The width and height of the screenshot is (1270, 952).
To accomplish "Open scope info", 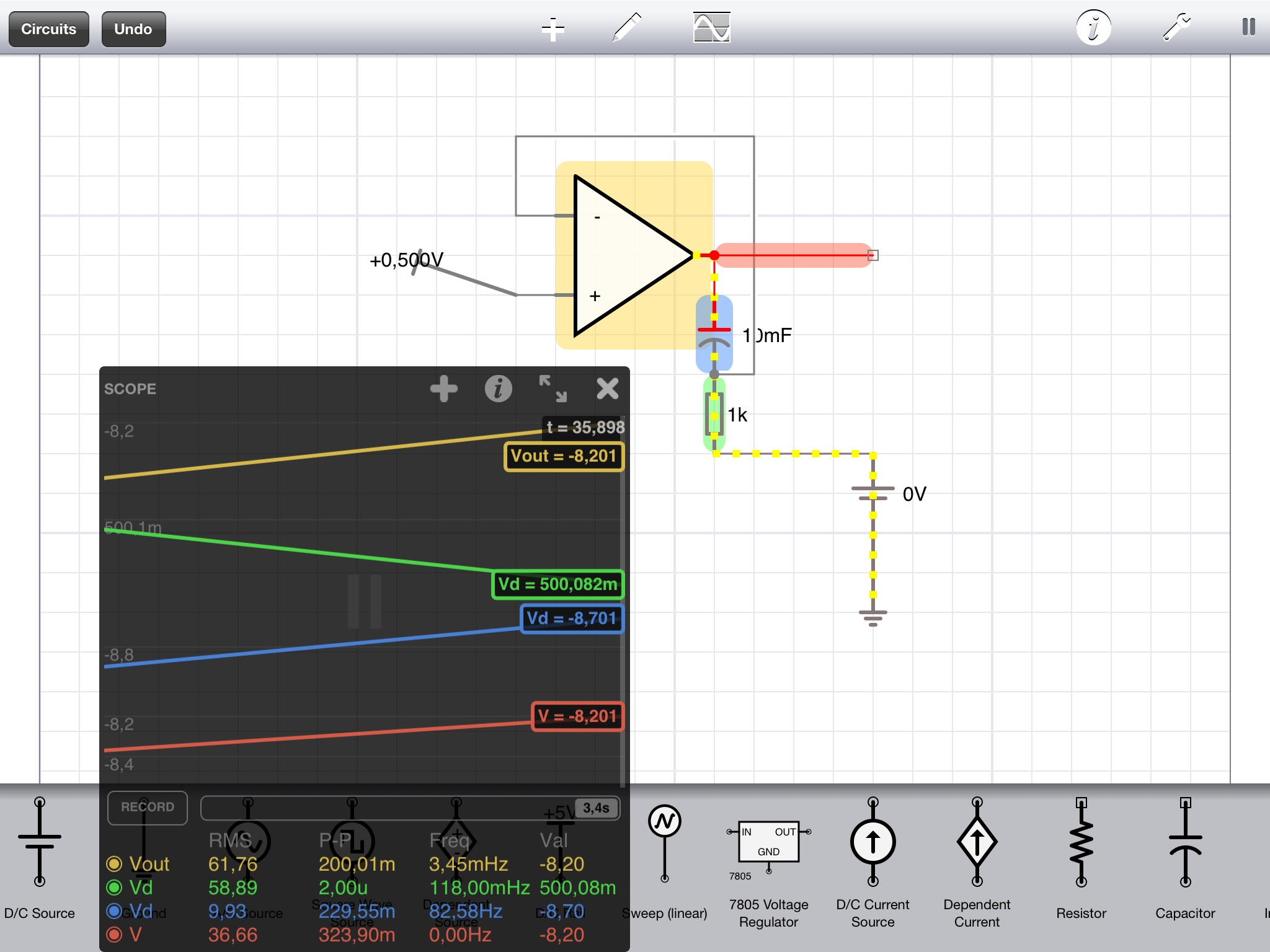I will tap(498, 389).
